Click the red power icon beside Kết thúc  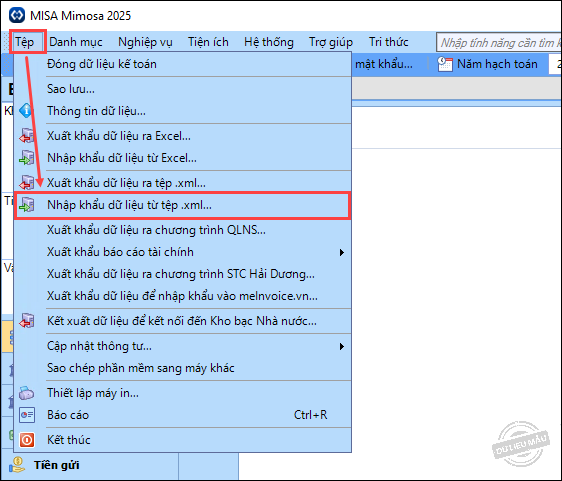27,440
